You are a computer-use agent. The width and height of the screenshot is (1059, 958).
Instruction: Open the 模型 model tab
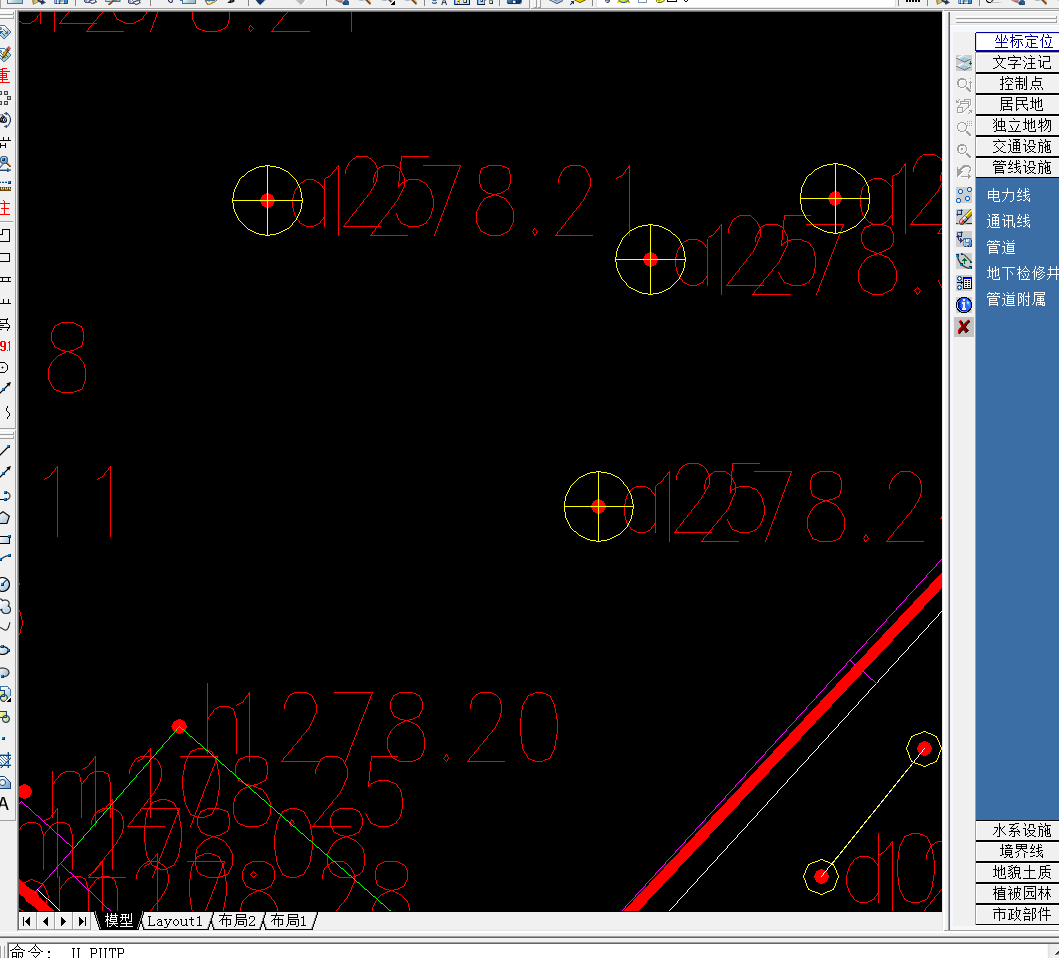[119, 921]
